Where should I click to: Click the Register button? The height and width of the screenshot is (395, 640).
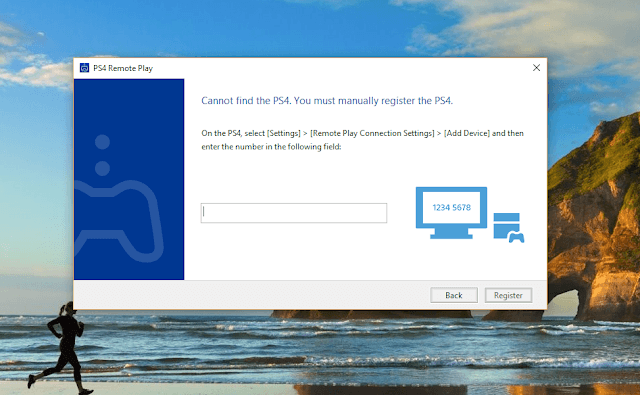[x=508, y=295]
